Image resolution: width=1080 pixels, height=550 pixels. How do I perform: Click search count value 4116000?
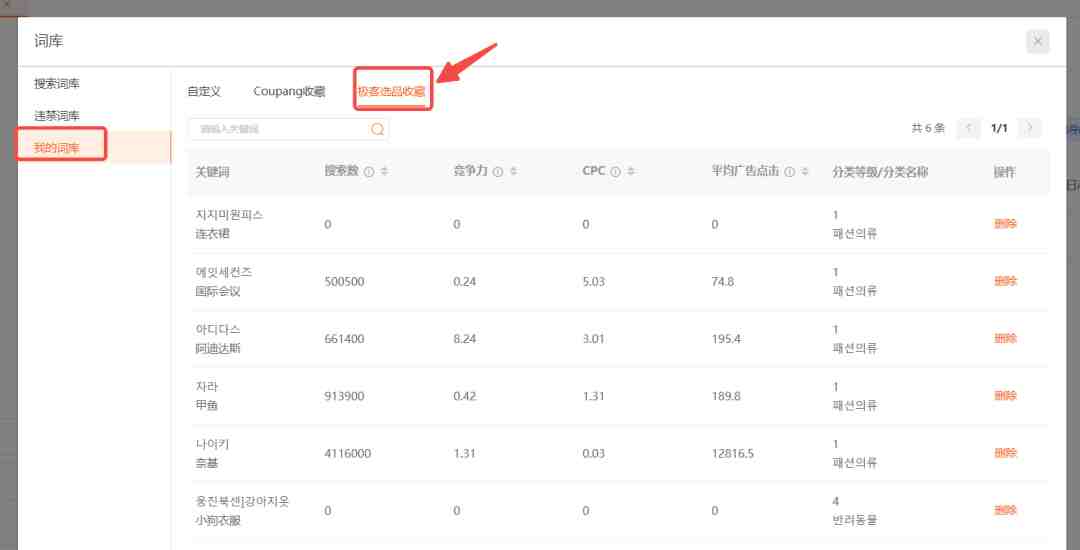click(348, 454)
